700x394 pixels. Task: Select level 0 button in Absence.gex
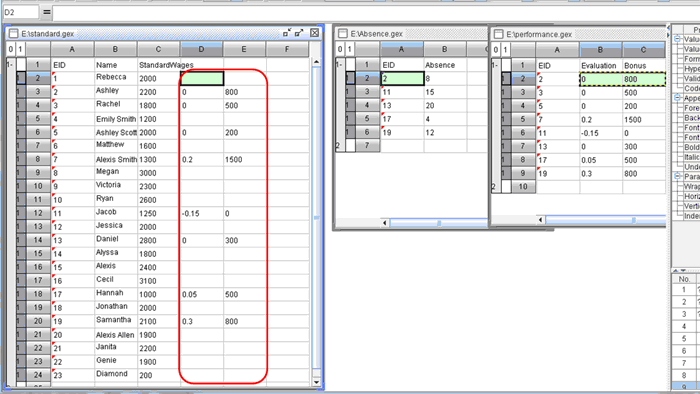tap(340, 49)
